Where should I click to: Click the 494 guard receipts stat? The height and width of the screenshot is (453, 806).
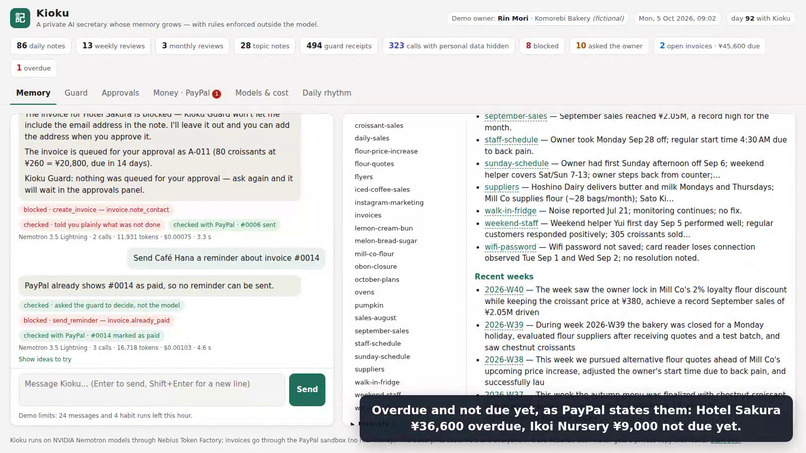tap(339, 46)
